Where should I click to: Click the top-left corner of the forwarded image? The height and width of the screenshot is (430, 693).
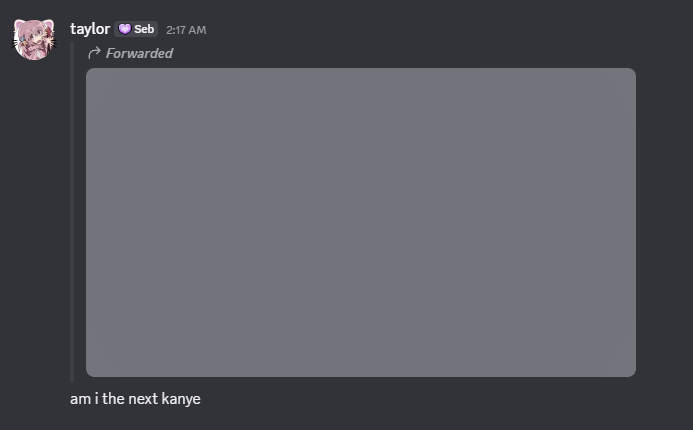pyautogui.click(x=93, y=75)
